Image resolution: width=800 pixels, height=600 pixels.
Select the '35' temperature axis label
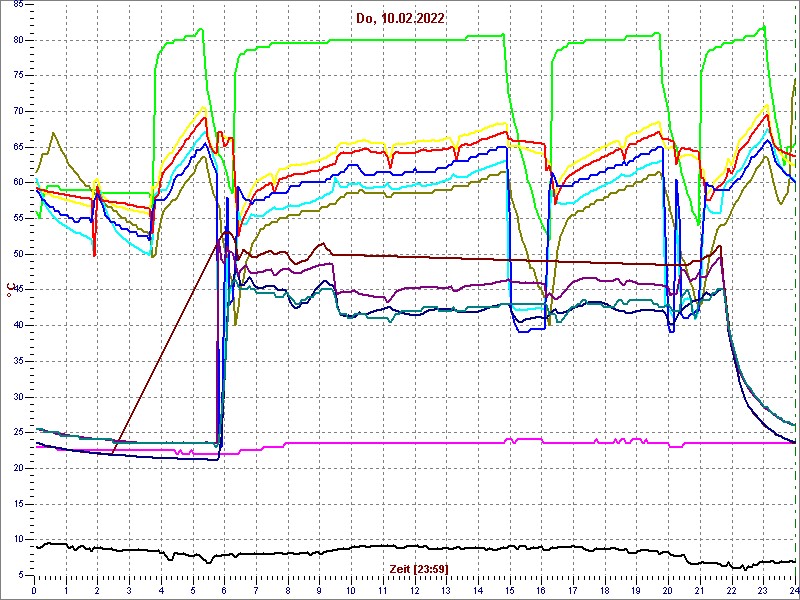pyautogui.click(x=18, y=361)
